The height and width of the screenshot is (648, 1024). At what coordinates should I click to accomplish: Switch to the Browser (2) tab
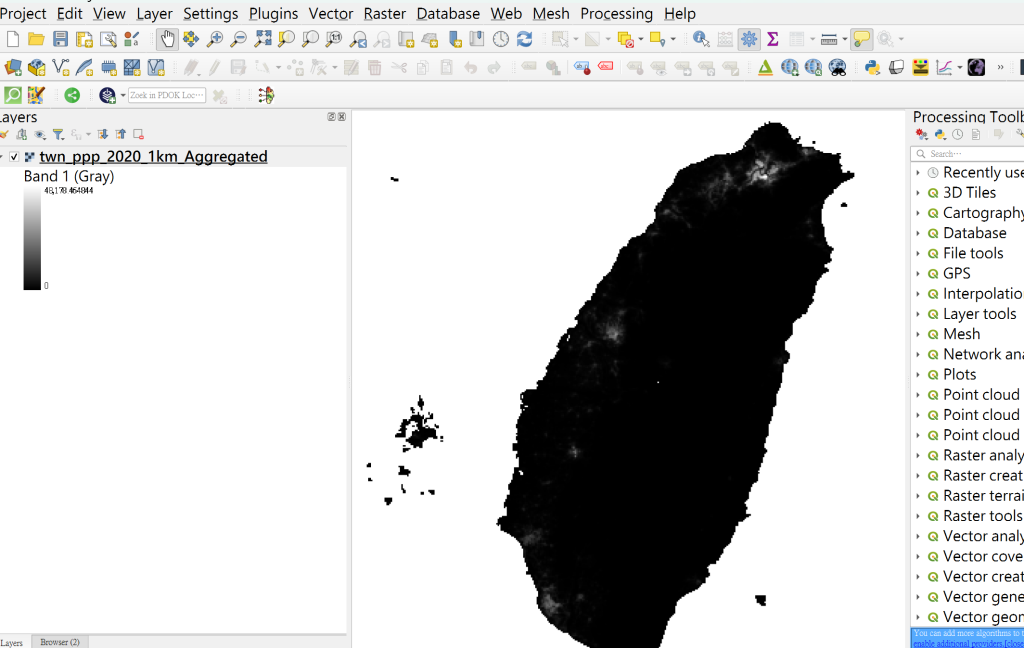60,641
